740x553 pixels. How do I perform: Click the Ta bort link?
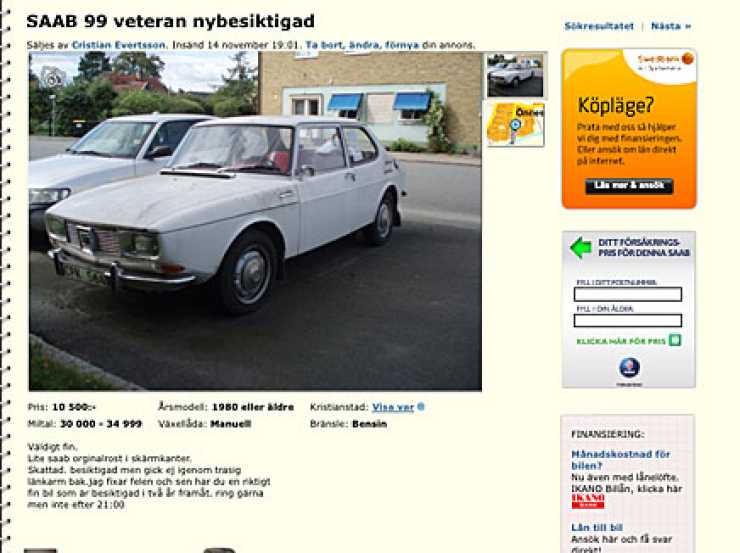[x=324, y=45]
